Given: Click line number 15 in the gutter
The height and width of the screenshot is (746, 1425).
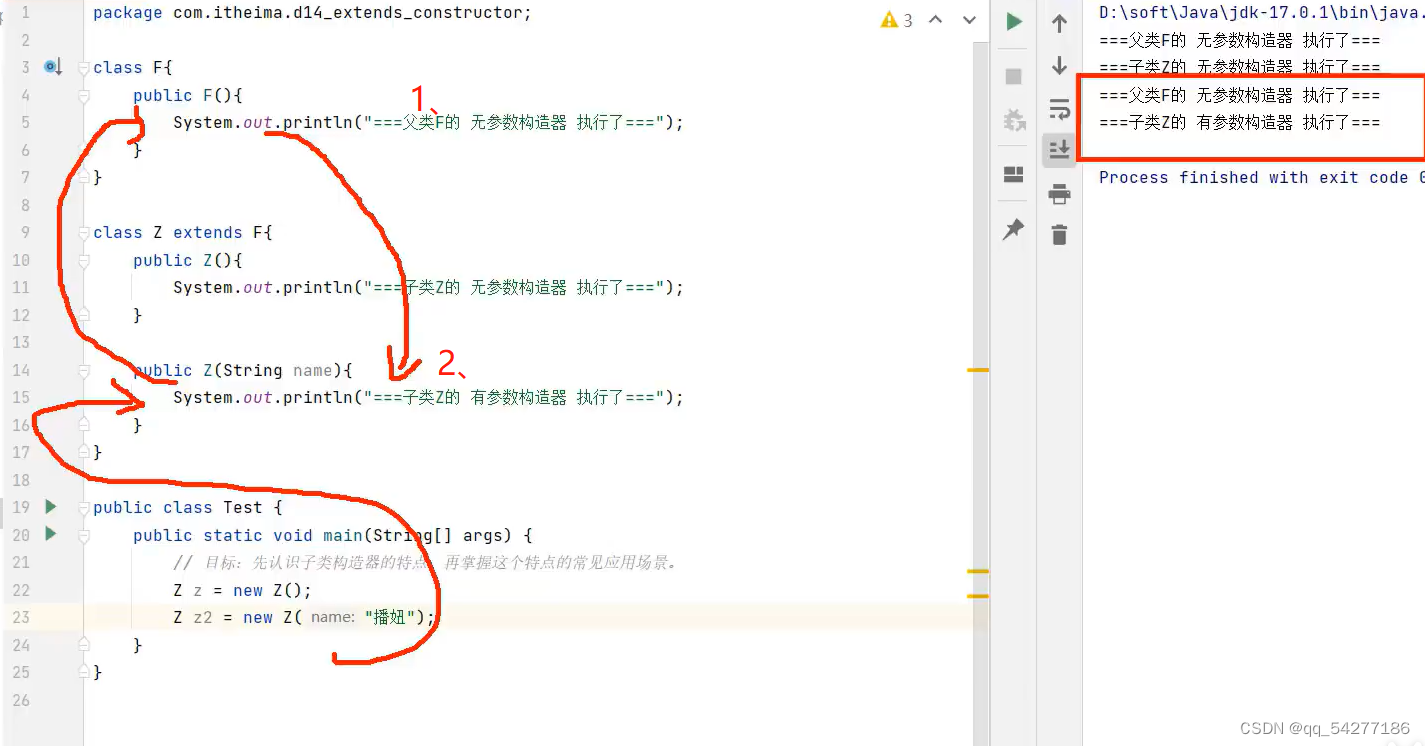Looking at the screenshot, I should point(21,398).
